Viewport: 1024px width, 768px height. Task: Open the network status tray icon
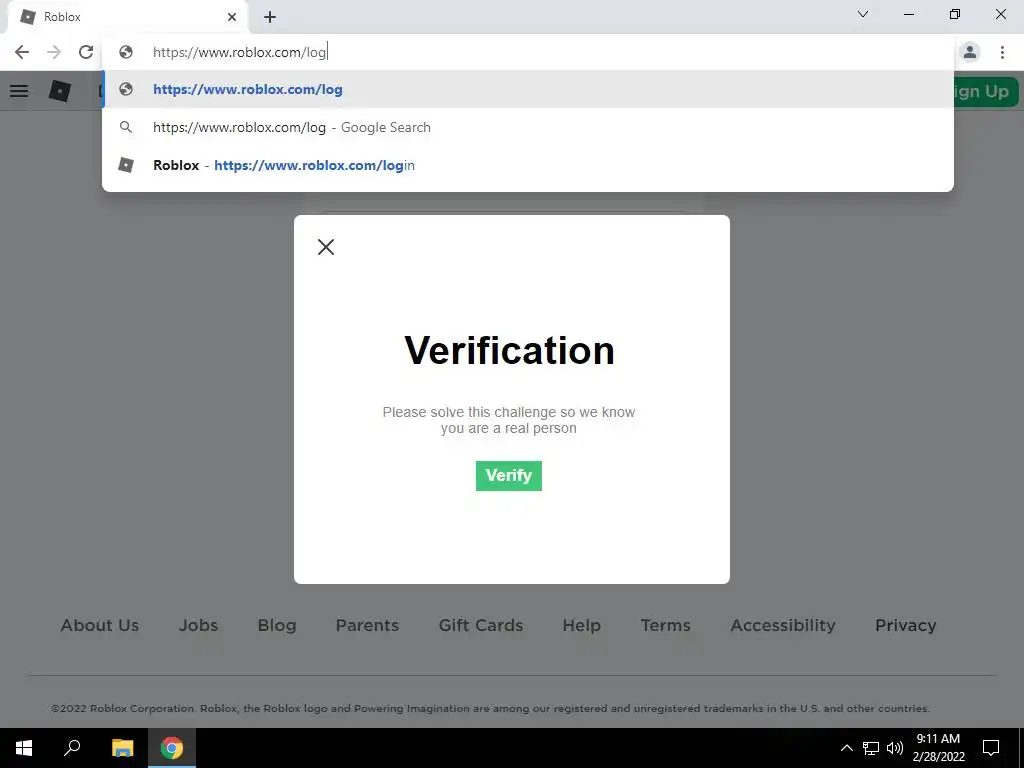click(871, 748)
